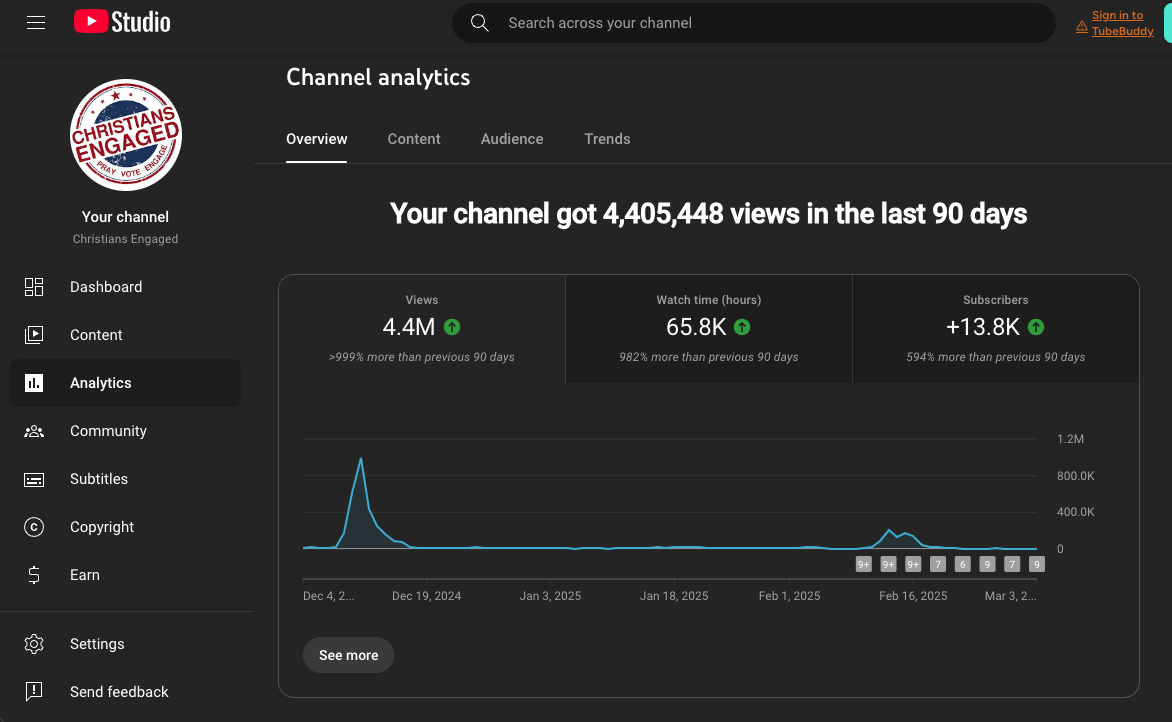Click the Send feedback icon

tap(34, 692)
